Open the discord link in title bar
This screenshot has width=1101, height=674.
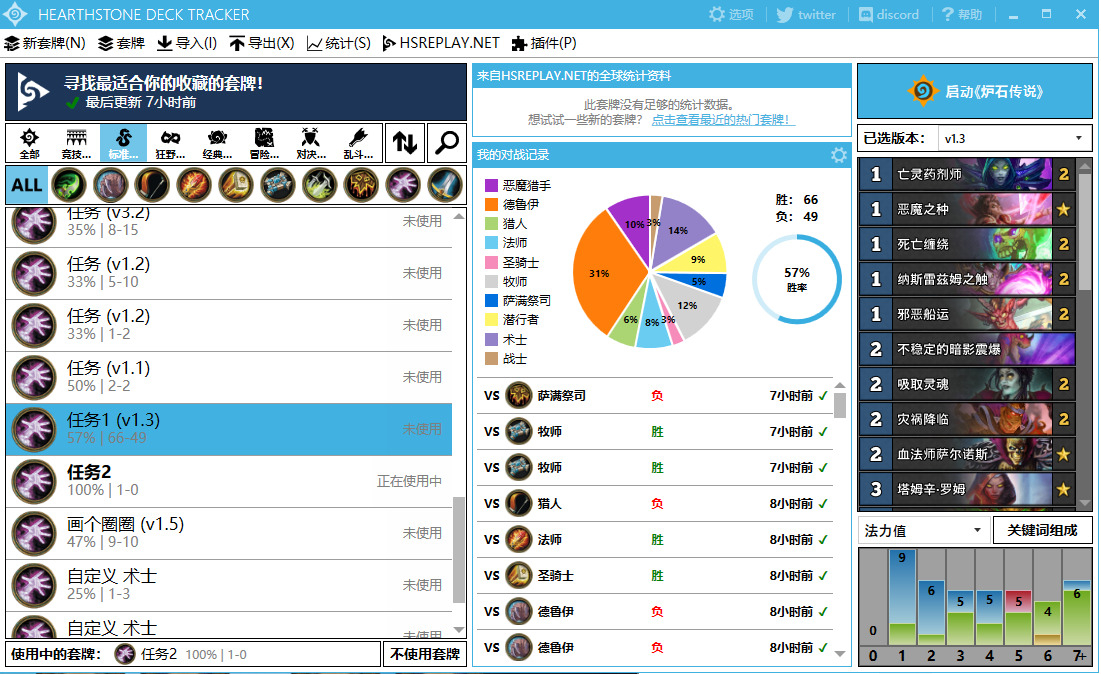(x=888, y=14)
